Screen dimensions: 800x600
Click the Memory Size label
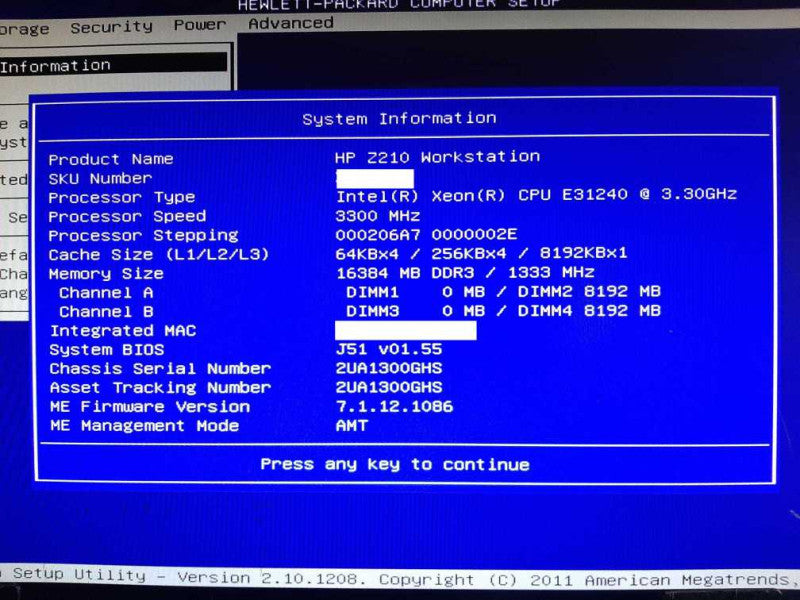point(106,274)
